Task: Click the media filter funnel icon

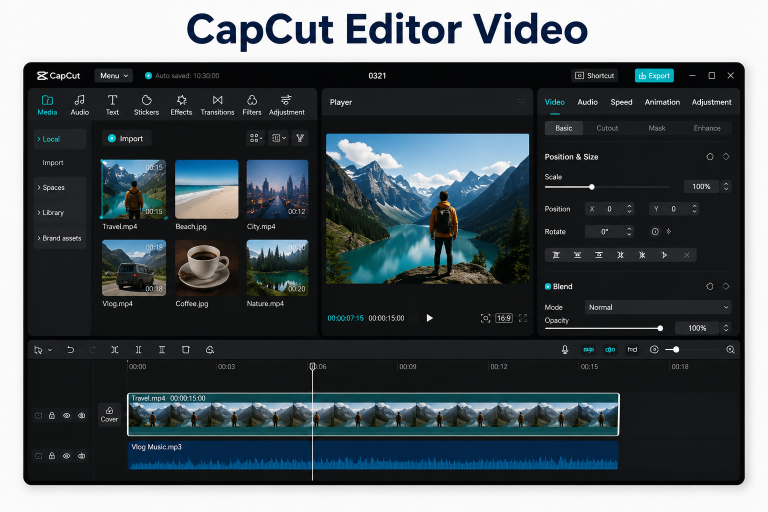Action: pyautogui.click(x=300, y=138)
